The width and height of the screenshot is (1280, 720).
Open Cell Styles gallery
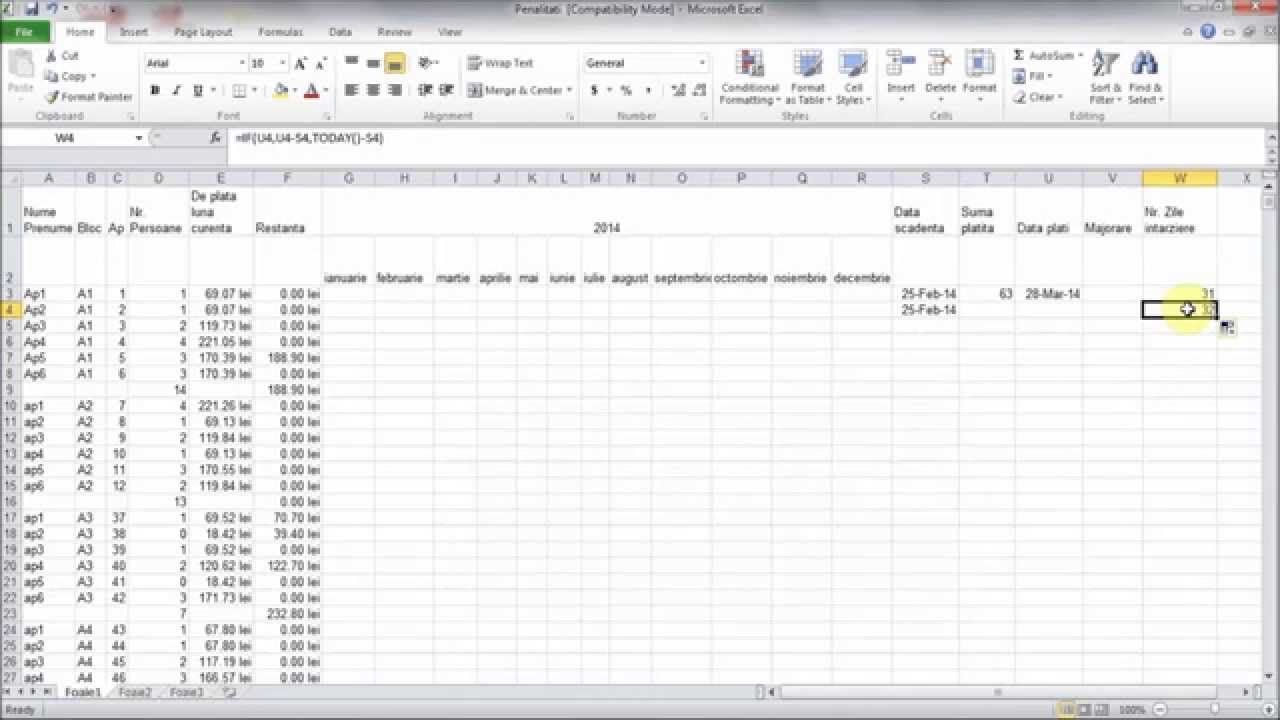tap(852, 77)
